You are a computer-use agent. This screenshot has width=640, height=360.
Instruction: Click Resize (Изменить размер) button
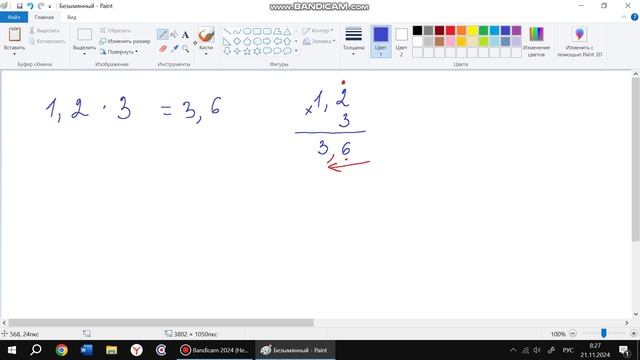click(125, 41)
